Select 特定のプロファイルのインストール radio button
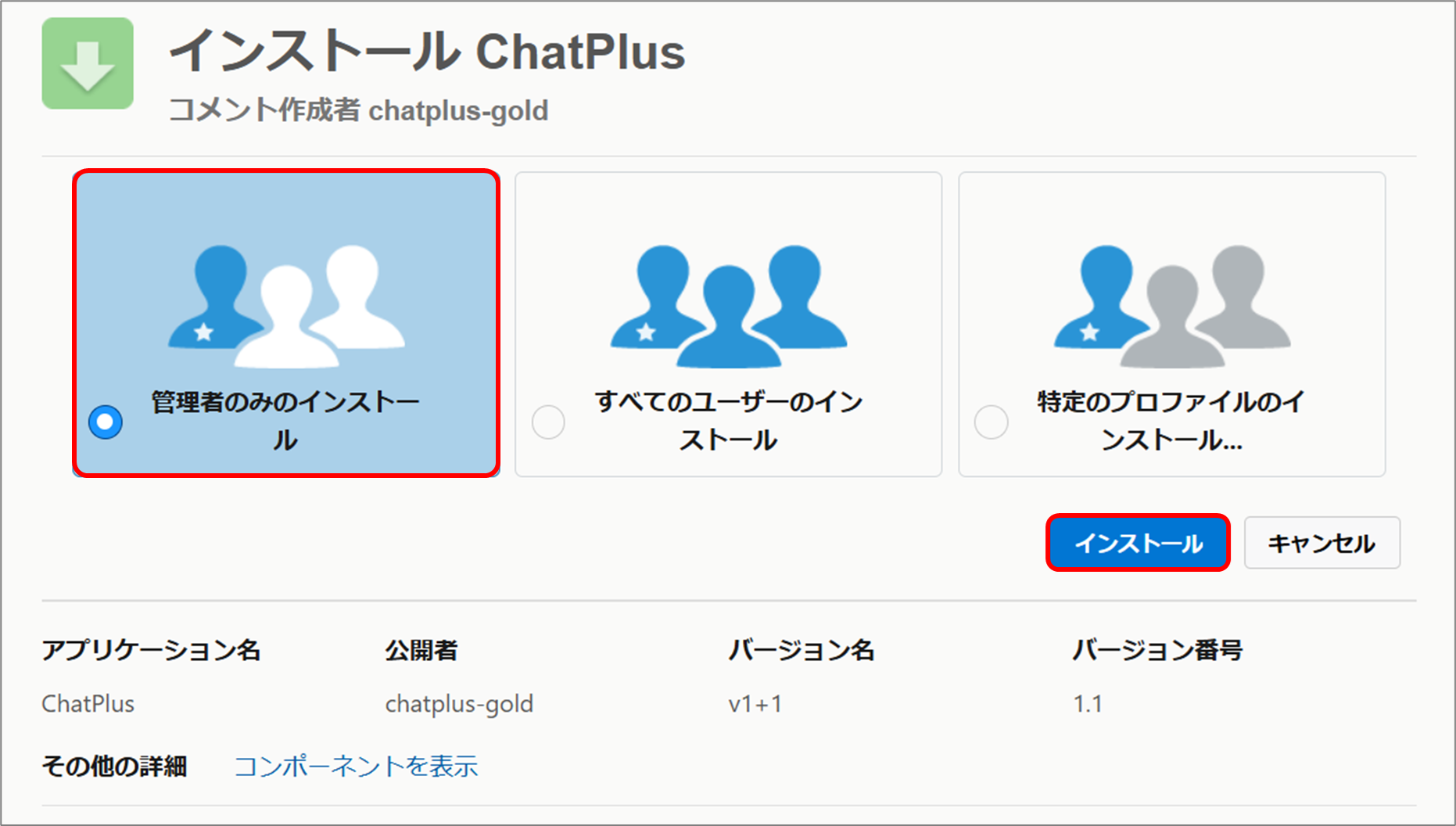 coord(992,422)
